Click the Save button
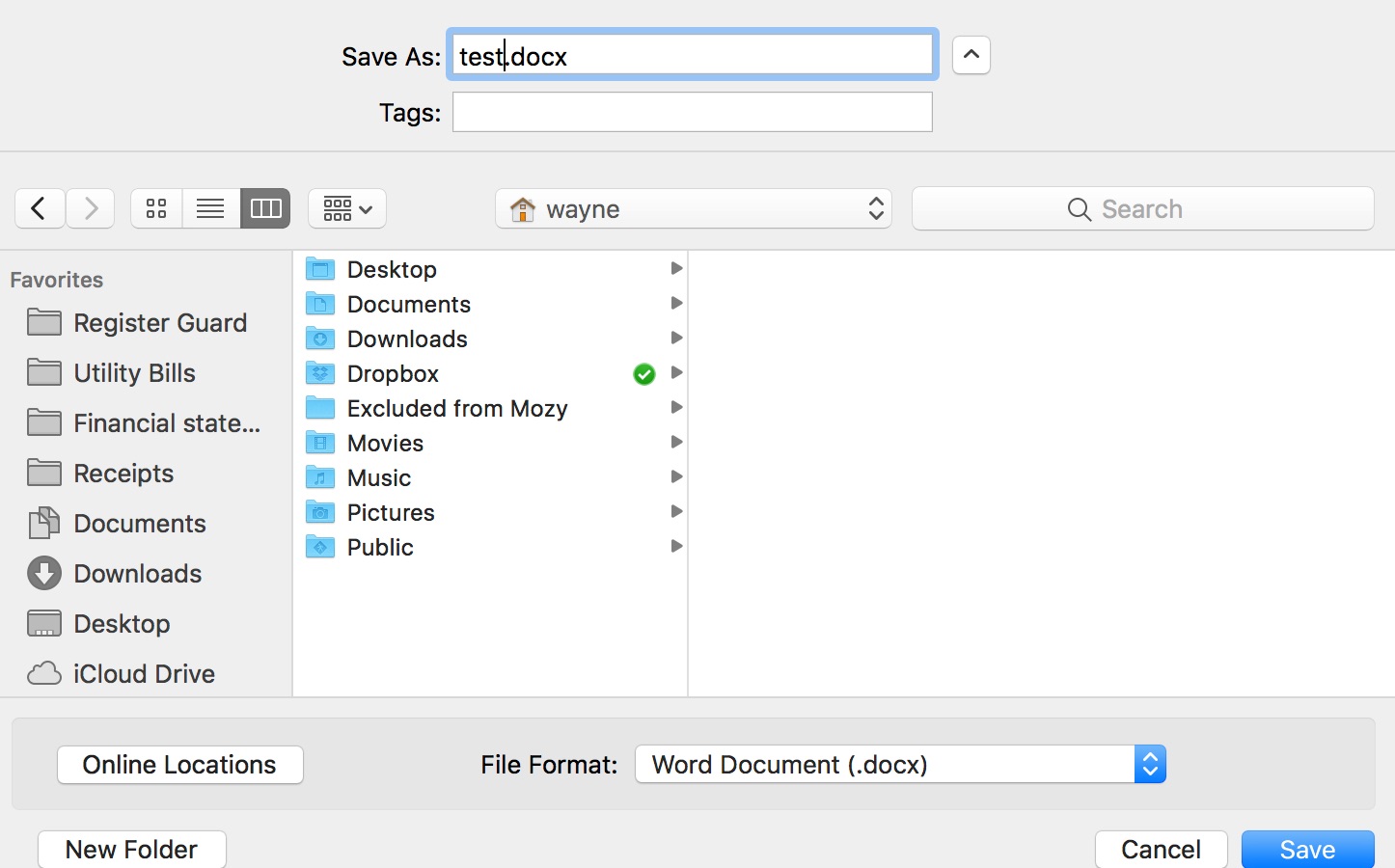1395x868 pixels. click(x=1307, y=849)
